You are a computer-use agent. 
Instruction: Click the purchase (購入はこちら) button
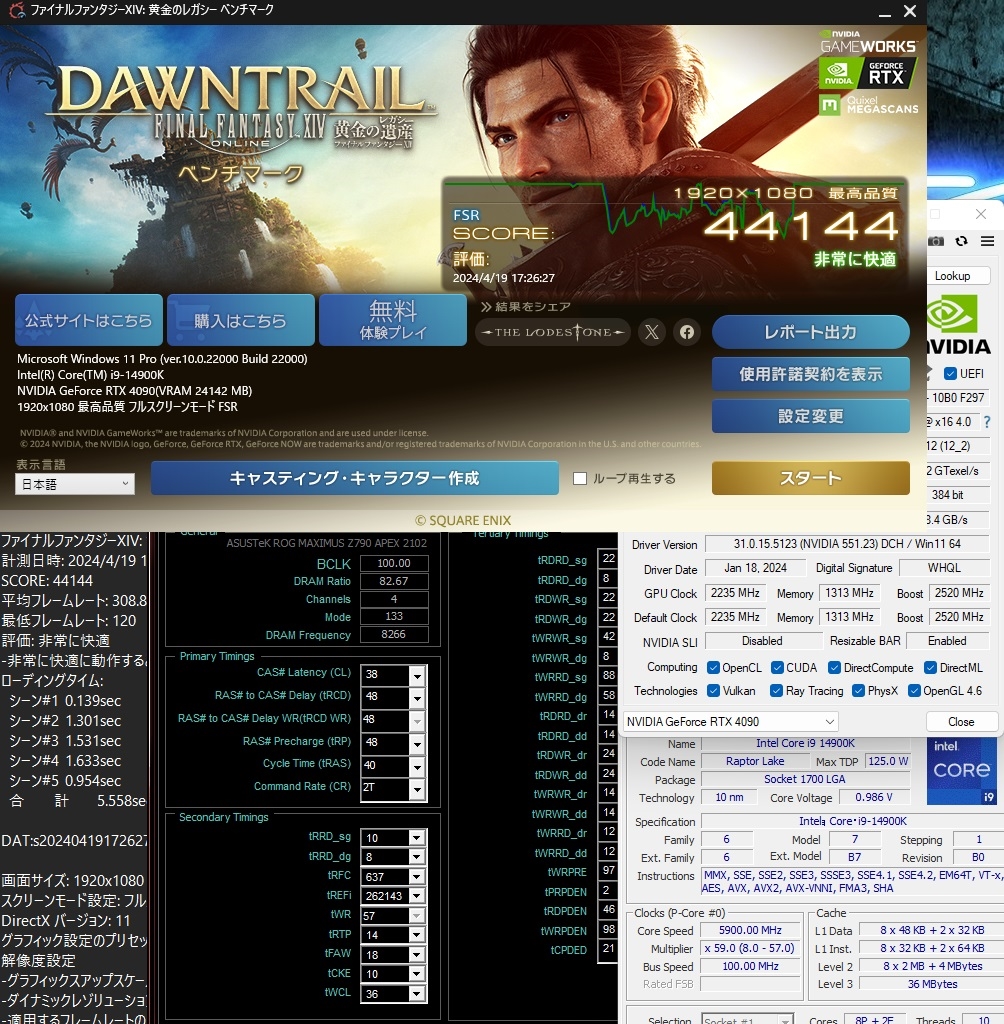(240, 320)
